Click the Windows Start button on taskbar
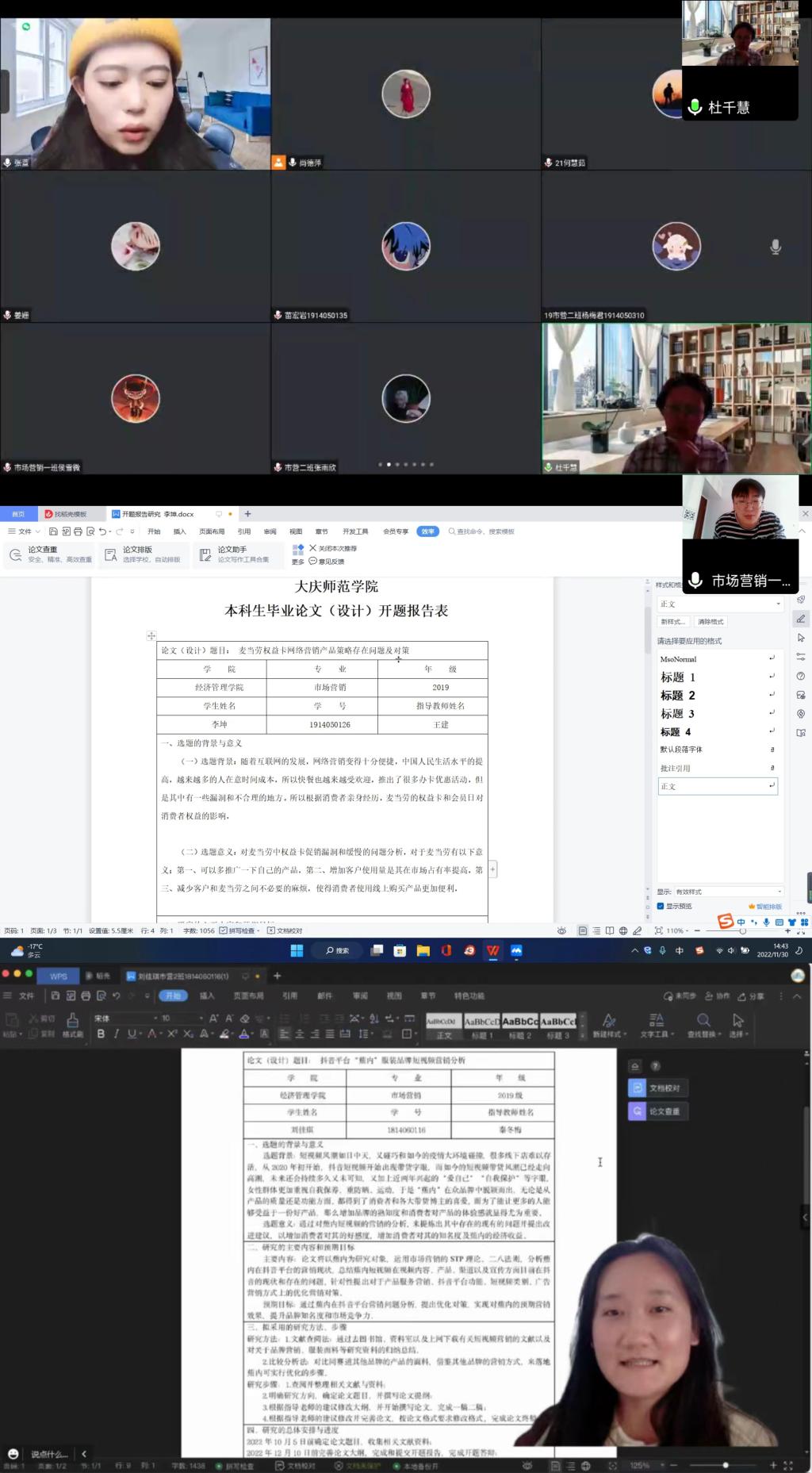This screenshot has height=1473, width=812. [297, 950]
